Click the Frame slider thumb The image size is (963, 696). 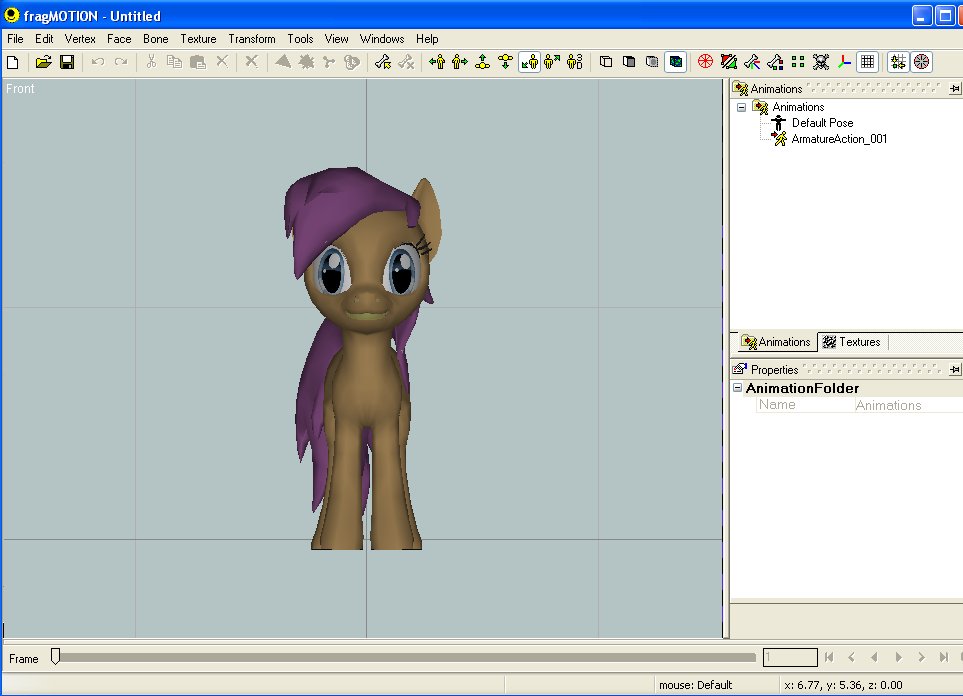[55, 657]
